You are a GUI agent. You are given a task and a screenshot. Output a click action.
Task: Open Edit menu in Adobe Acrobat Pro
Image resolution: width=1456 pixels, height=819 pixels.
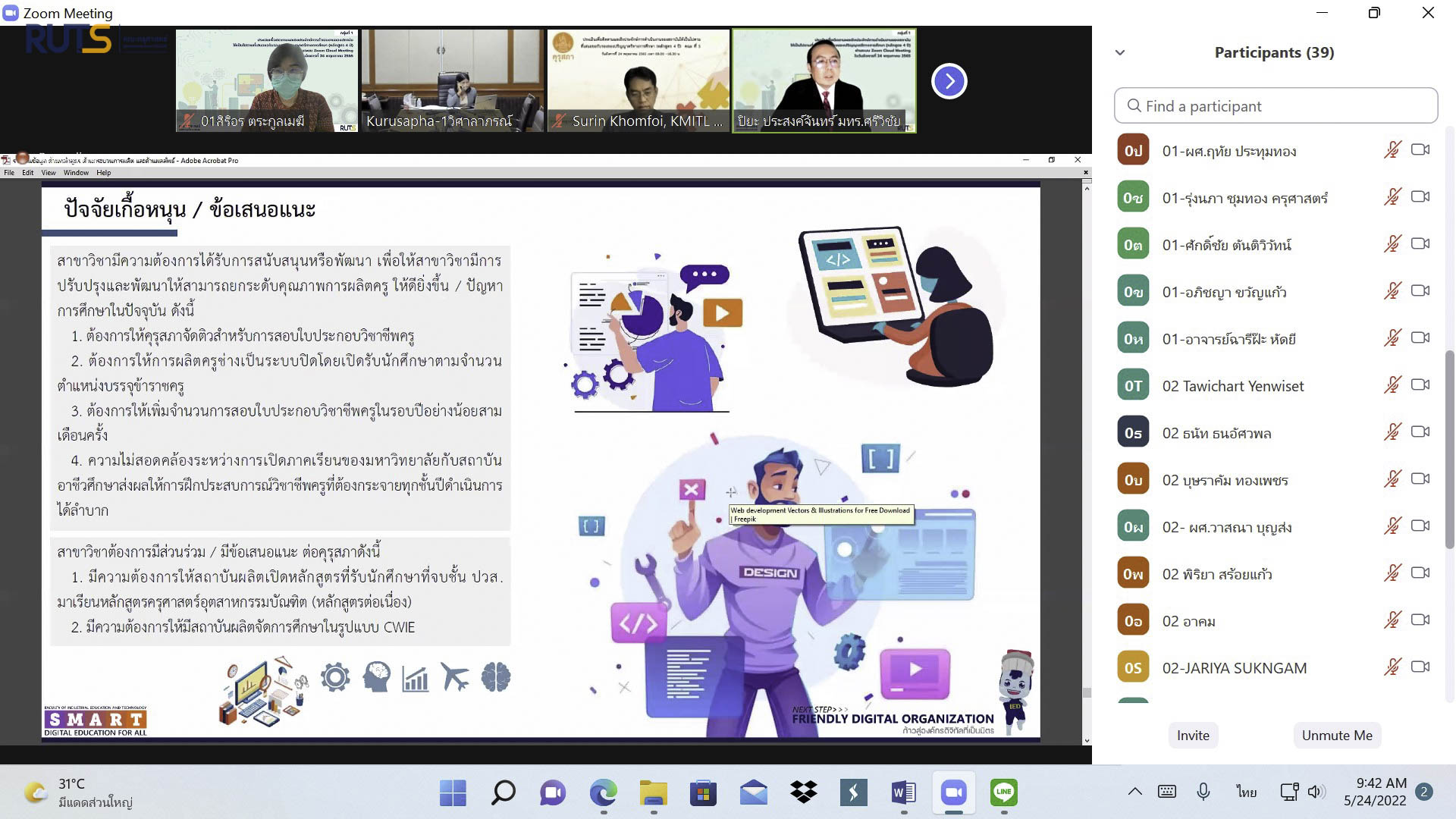coord(27,173)
